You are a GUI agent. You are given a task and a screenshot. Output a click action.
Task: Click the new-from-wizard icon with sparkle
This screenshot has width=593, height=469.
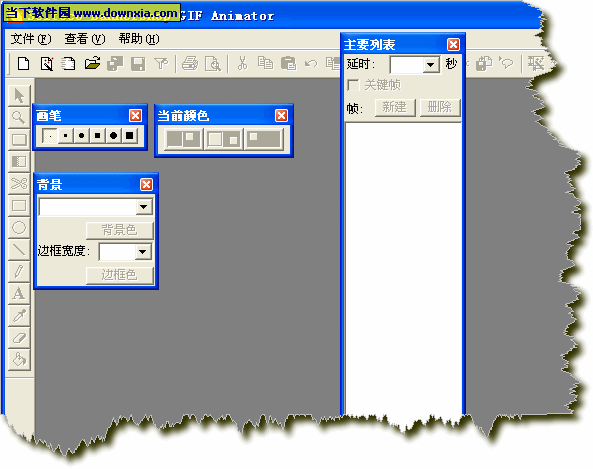[x=47, y=64]
